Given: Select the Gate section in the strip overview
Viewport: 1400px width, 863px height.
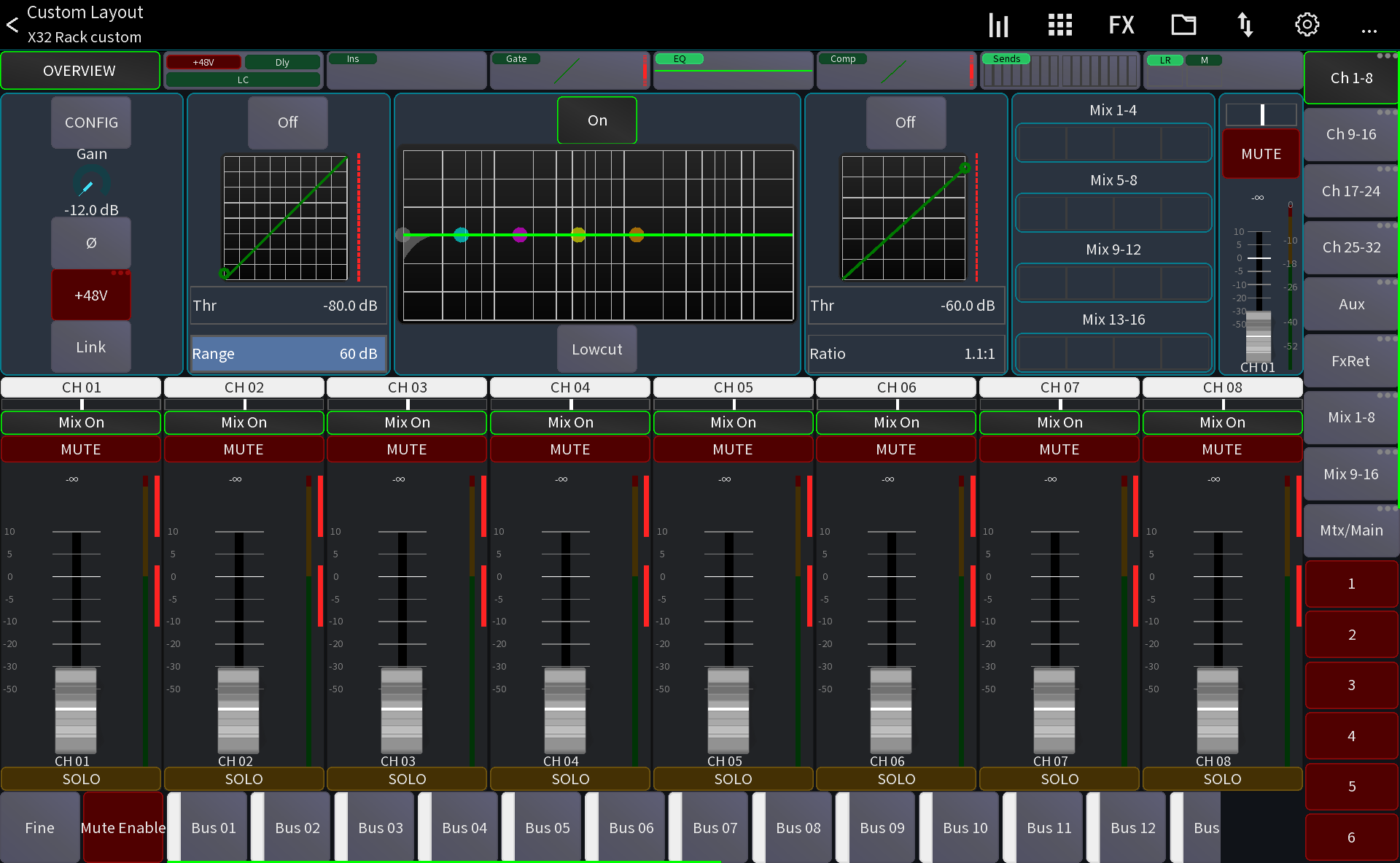Looking at the screenshot, I should [x=569, y=70].
